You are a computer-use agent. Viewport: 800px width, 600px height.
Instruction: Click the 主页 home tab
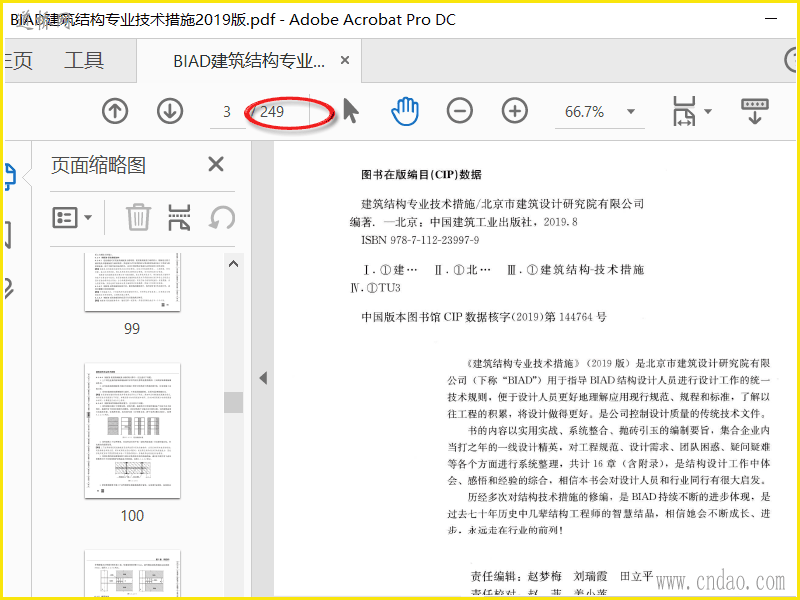pyautogui.click(x=18, y=60)
